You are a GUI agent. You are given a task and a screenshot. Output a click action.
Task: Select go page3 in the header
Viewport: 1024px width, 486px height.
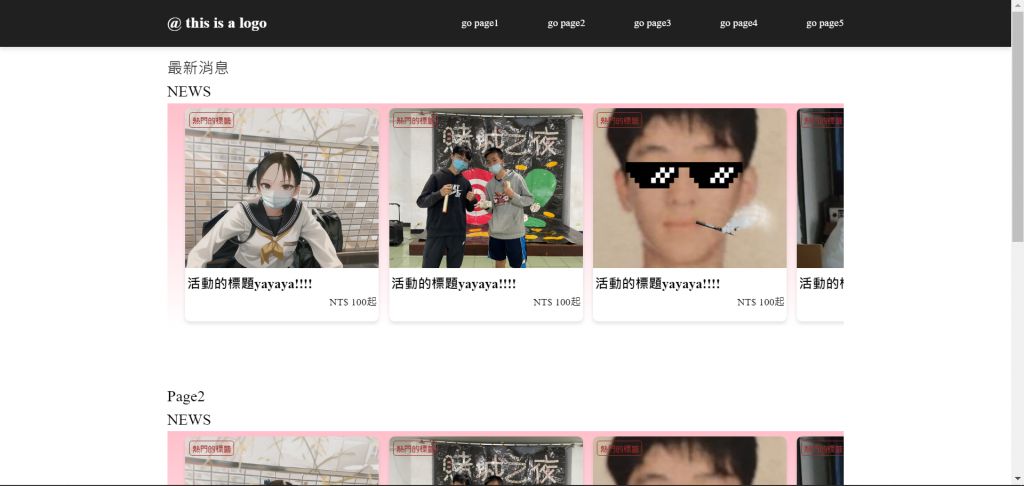click(652, 24)
